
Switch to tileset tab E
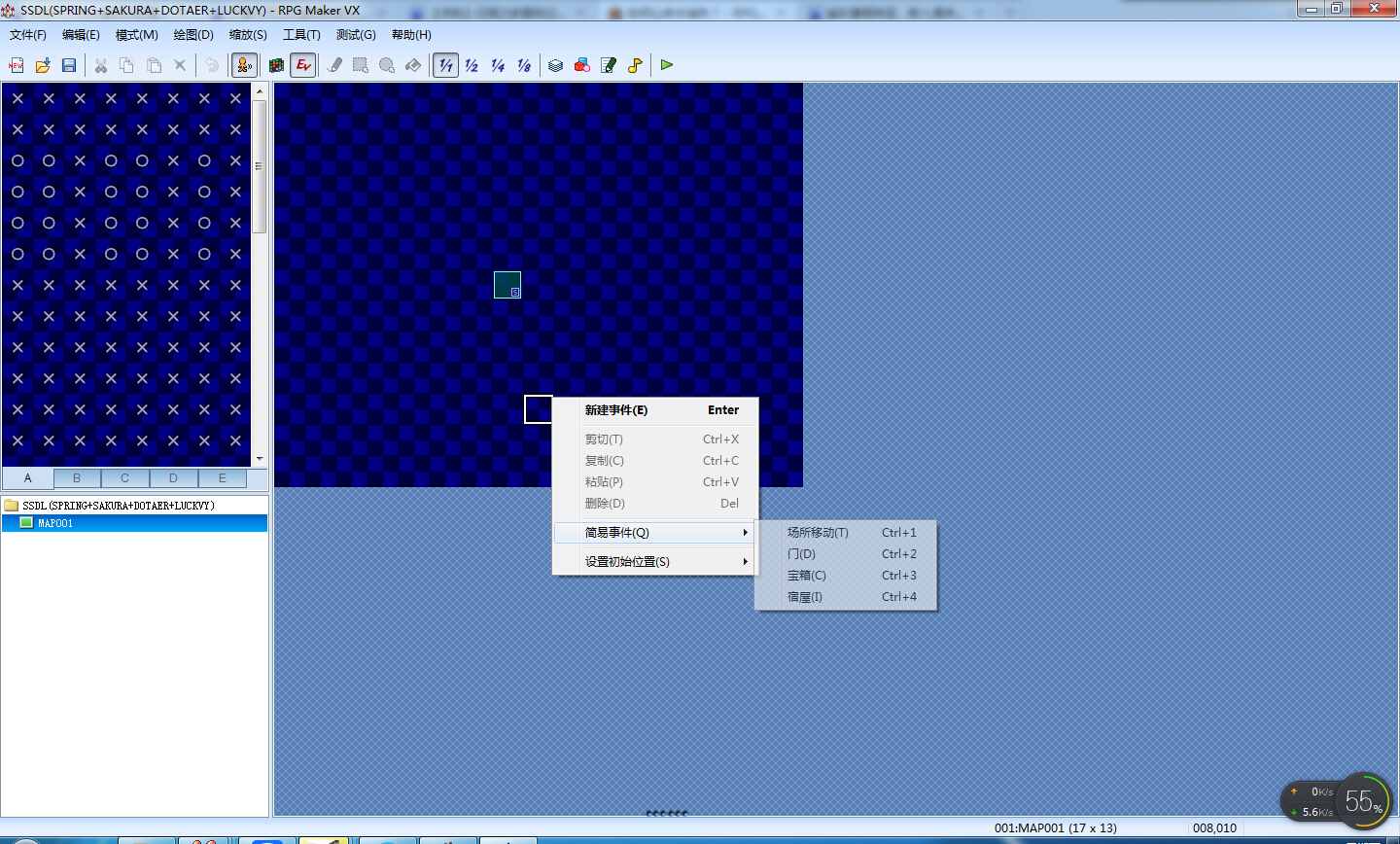click(x=223, y=478)
